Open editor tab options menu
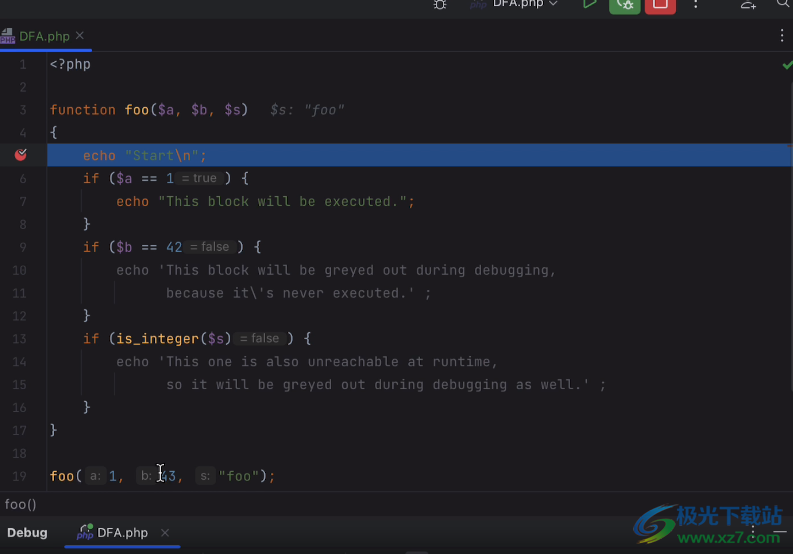 click(782, 35)
